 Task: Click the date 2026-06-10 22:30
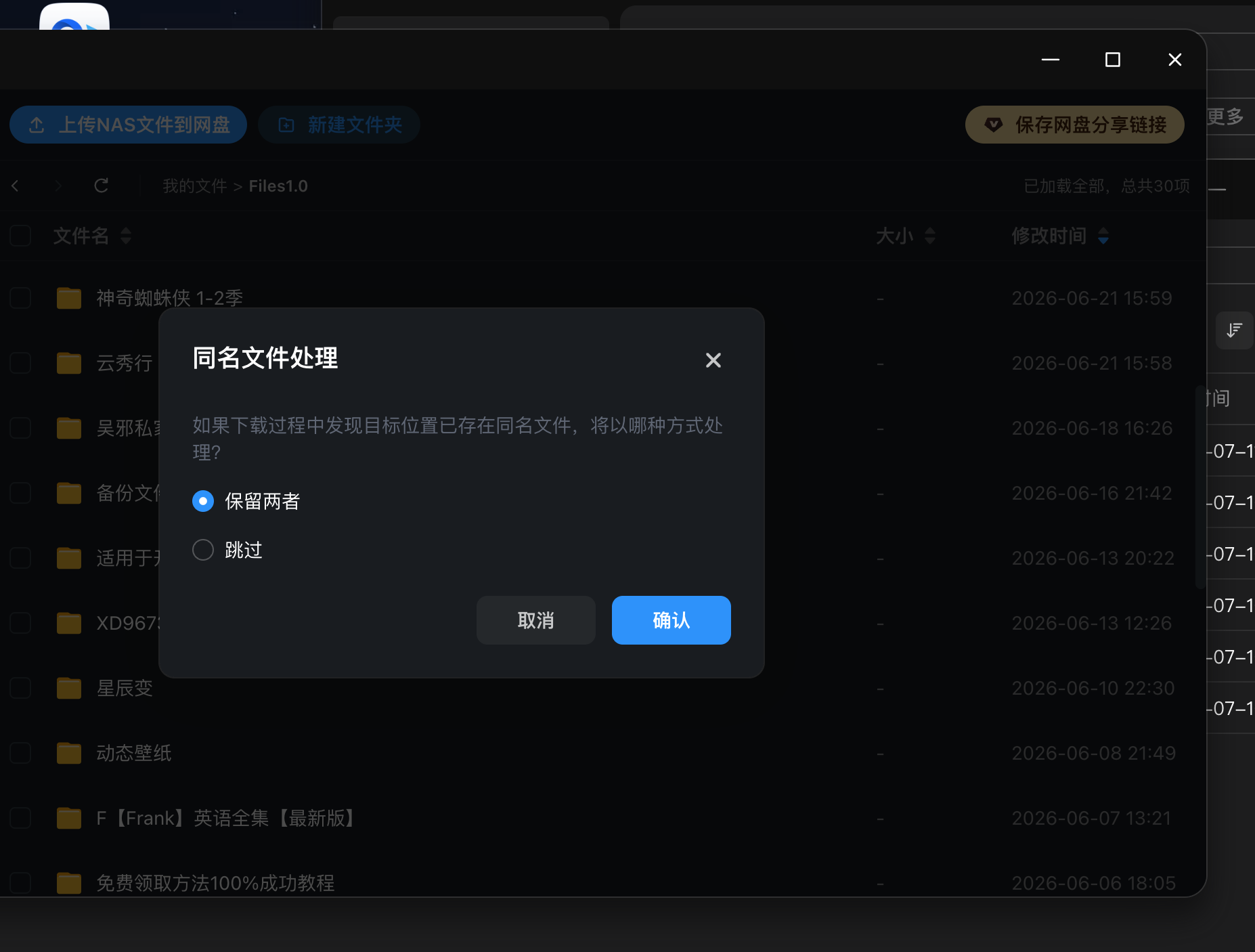[x=1093, y=688]
